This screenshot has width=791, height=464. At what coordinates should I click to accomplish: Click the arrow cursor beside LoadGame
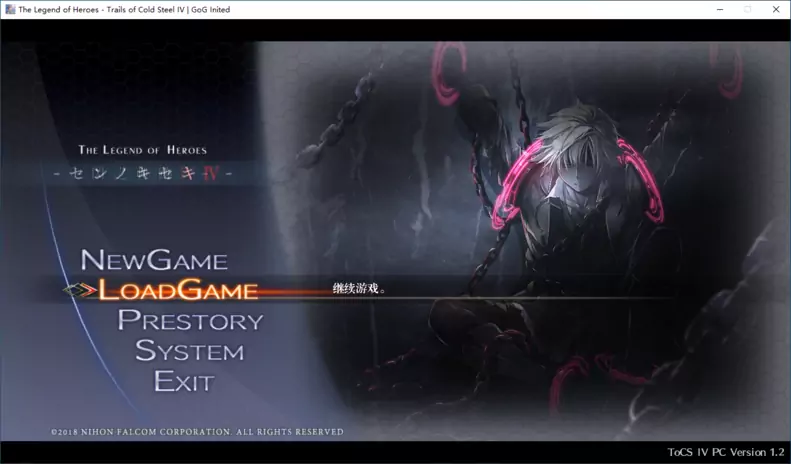tap(80, 290)
